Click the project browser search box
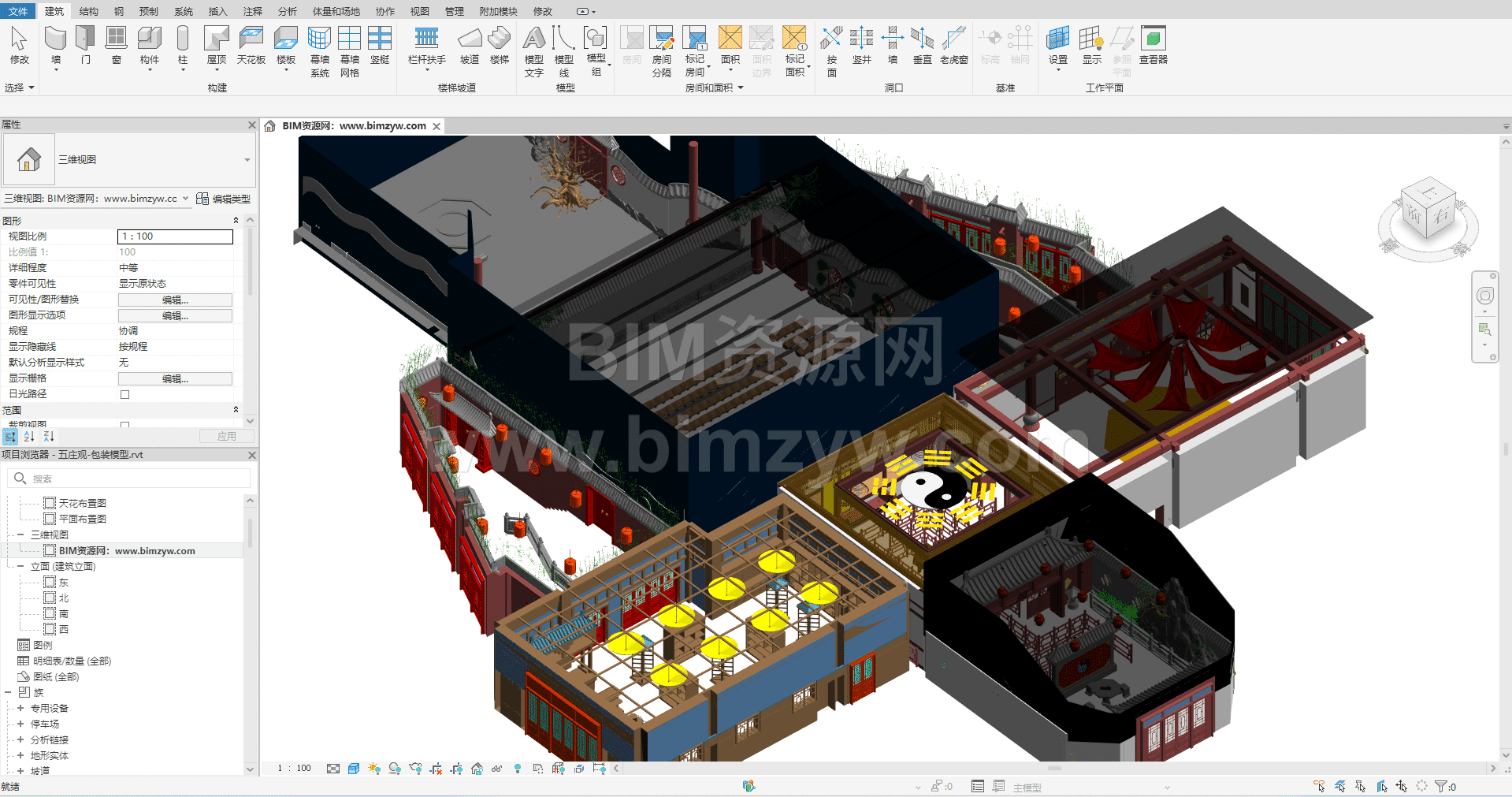Viewport: 1512px width, 797px height. 129,479
